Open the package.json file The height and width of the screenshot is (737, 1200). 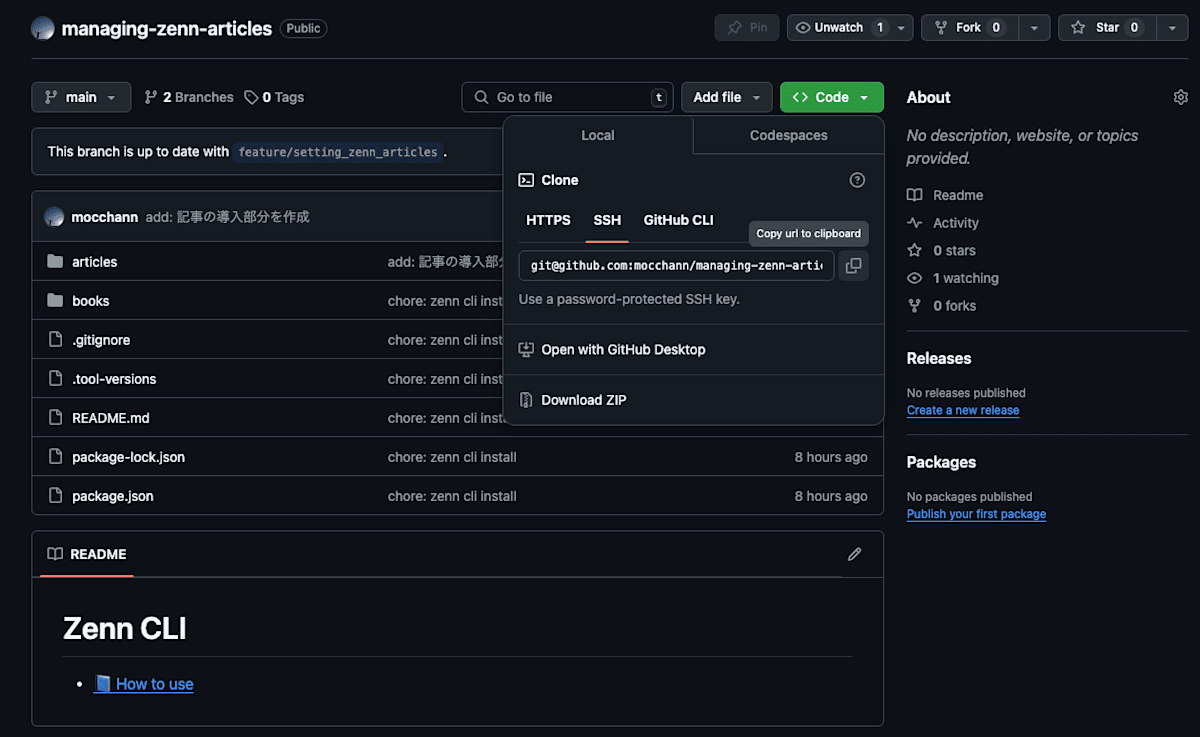113,496
